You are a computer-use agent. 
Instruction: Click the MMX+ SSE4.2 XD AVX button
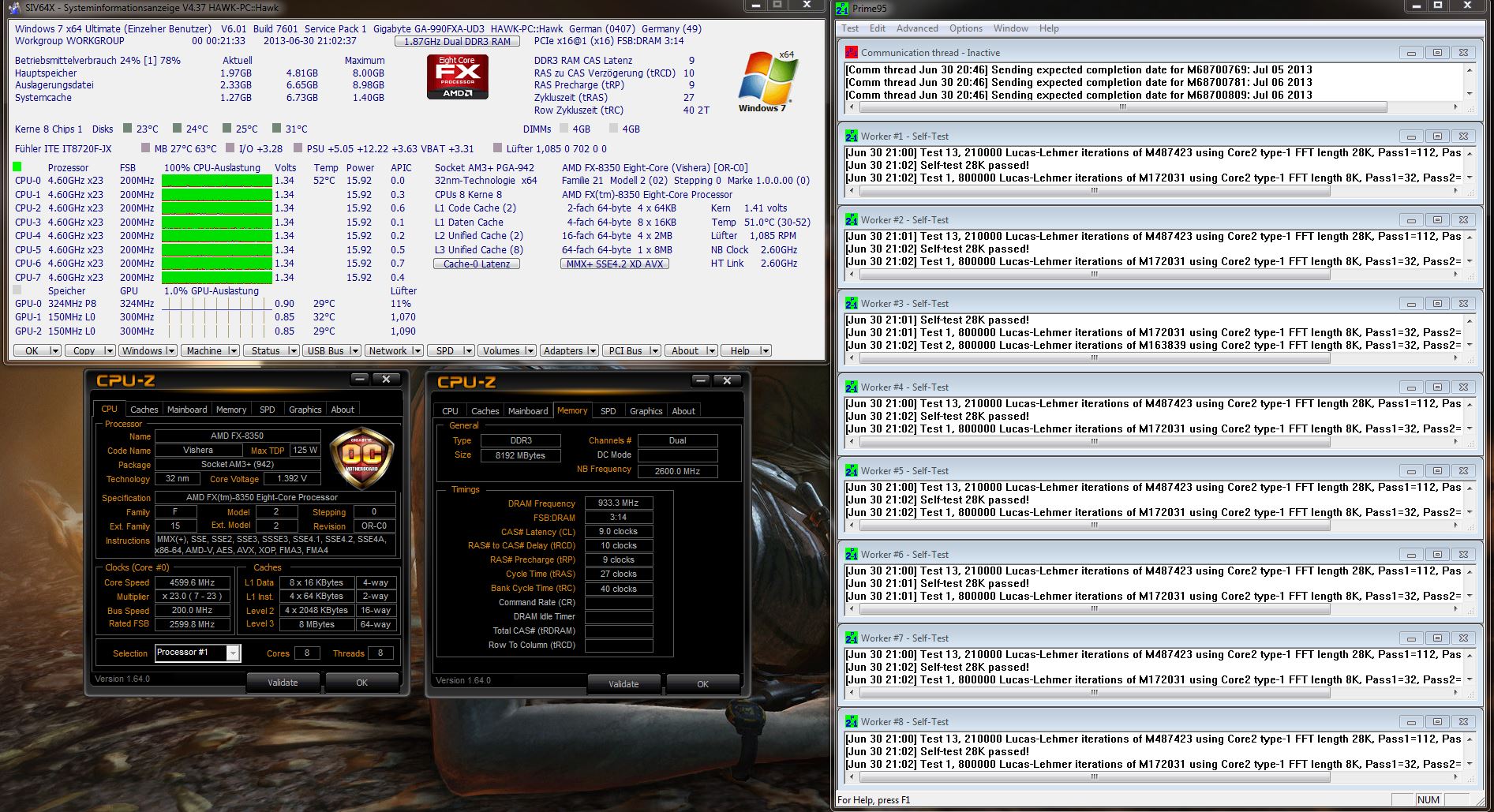[615, 264]
